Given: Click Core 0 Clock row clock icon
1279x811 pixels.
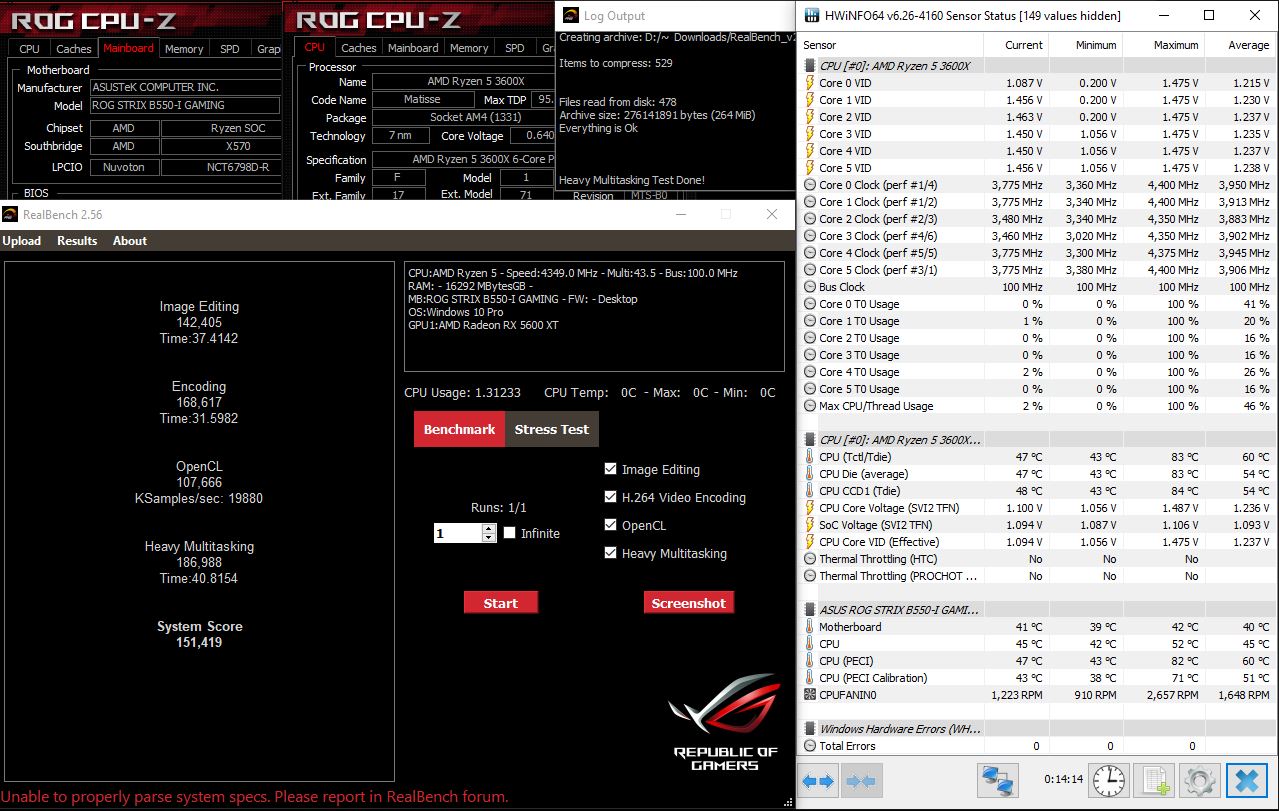Looking at the screenshot, I should coord(810,185).
